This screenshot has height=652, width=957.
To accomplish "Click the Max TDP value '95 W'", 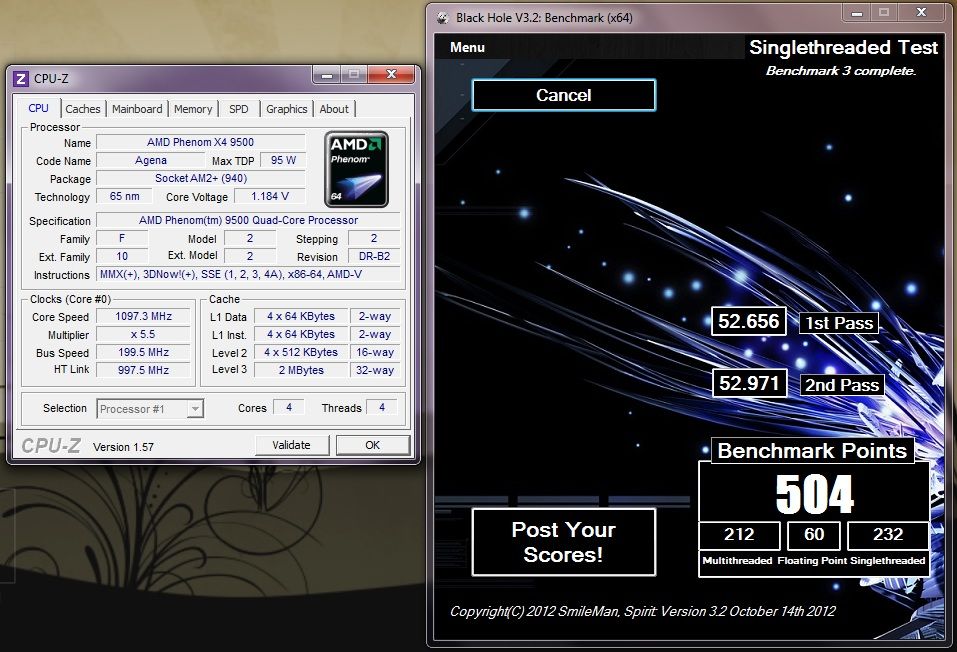I will pyautogui.click(x=283, y=161).
